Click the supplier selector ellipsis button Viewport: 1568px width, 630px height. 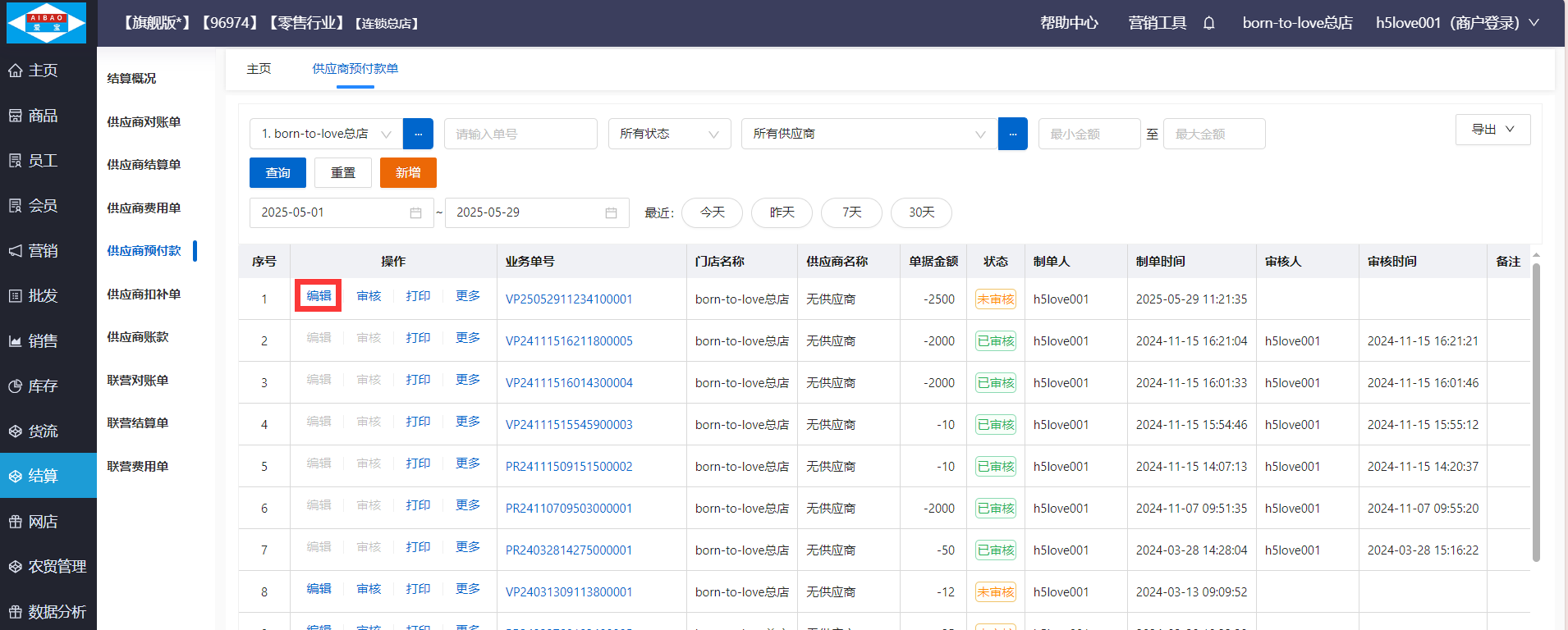point(1012,134)
